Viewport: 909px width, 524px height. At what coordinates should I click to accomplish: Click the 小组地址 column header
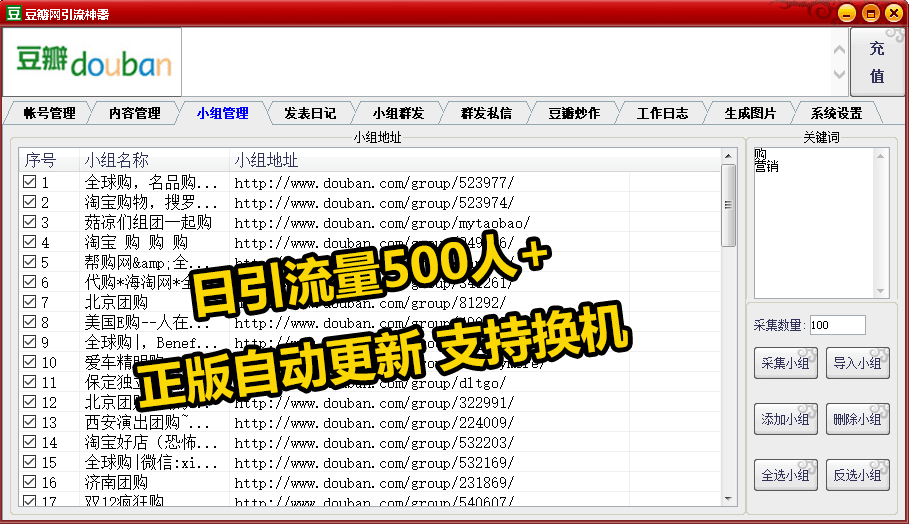(429, 160)
